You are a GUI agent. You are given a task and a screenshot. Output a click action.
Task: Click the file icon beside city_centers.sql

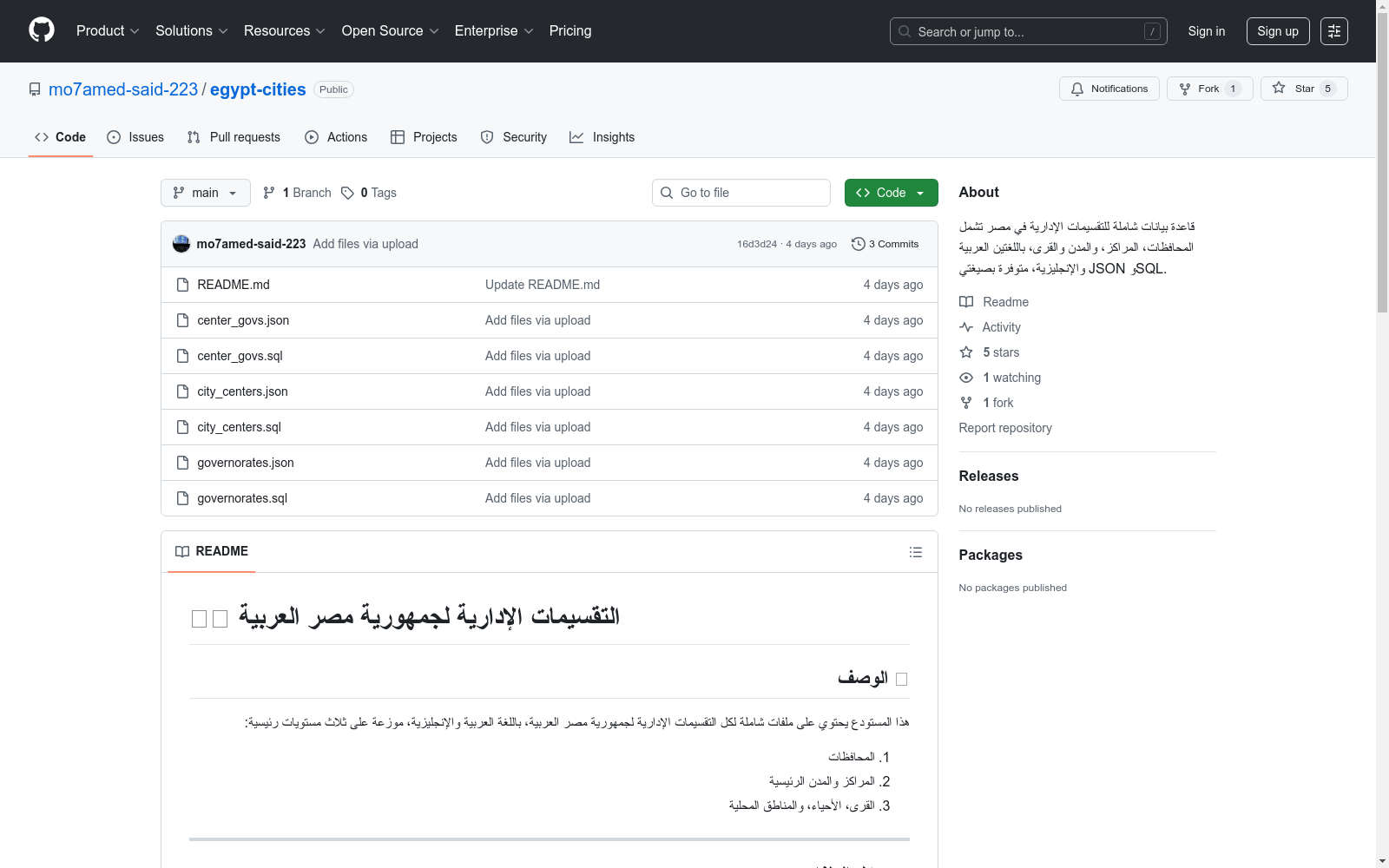pyautogui.click(x=182, y=427)
